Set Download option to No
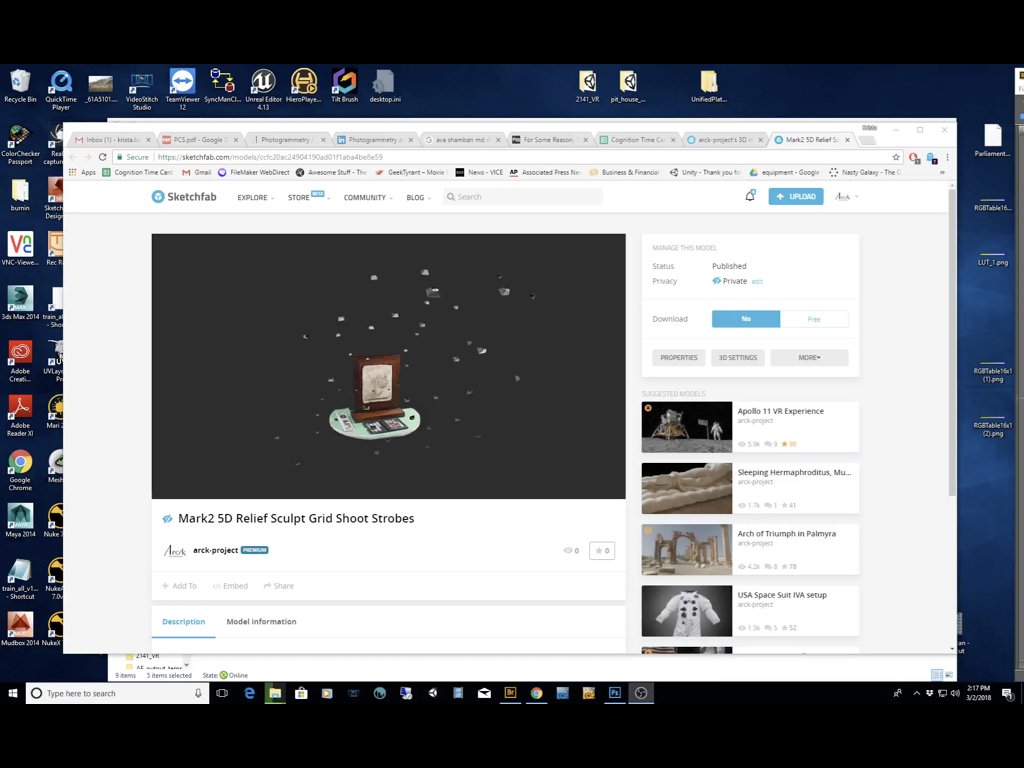1024x768 pixels. coord(746,319)
